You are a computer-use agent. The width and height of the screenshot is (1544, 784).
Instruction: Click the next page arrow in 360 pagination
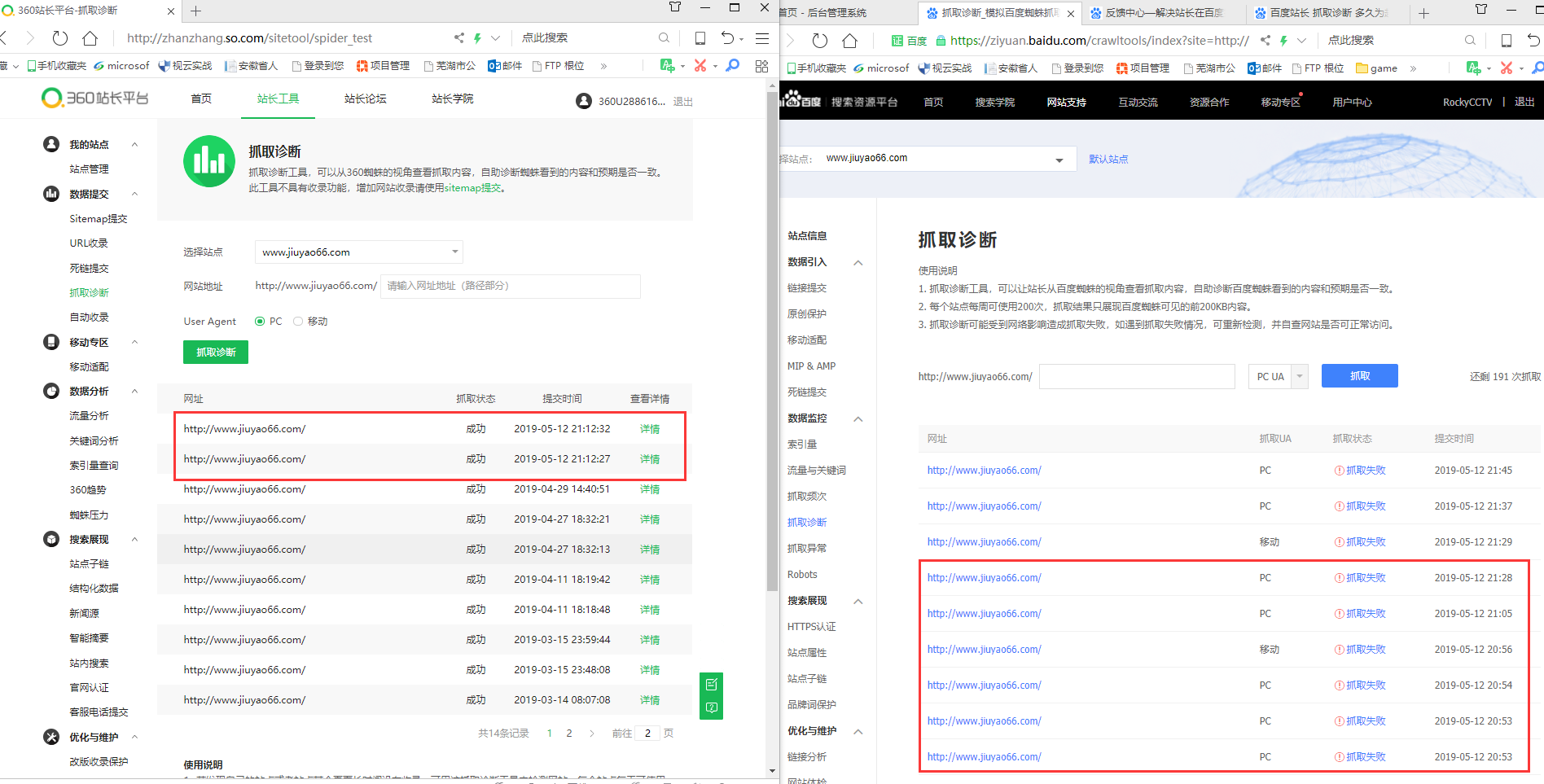coord(591,734)
